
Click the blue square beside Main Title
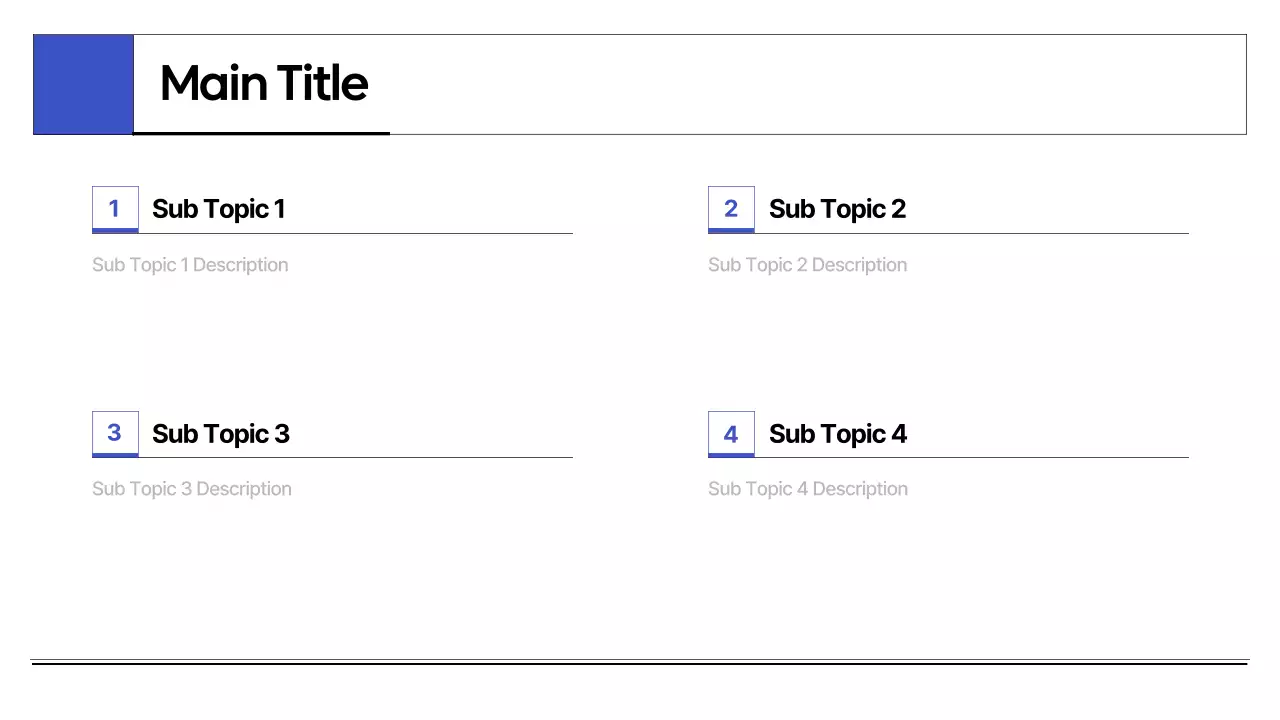coord(83,84)
